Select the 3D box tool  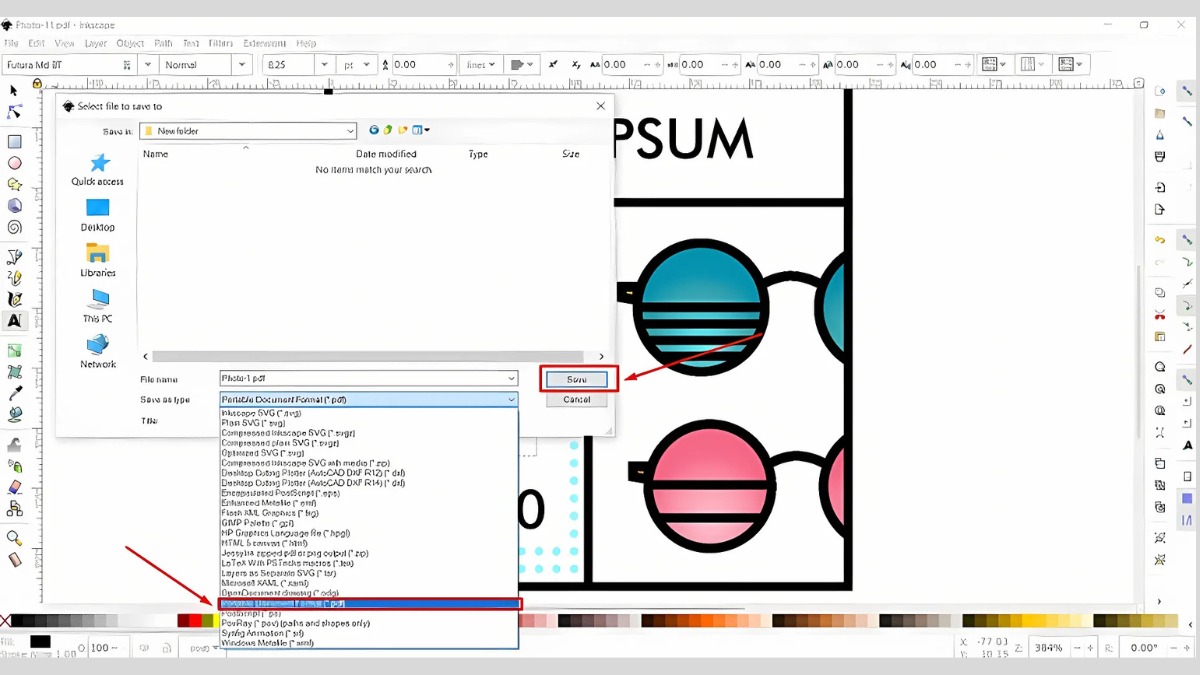(x=15, y=205)
